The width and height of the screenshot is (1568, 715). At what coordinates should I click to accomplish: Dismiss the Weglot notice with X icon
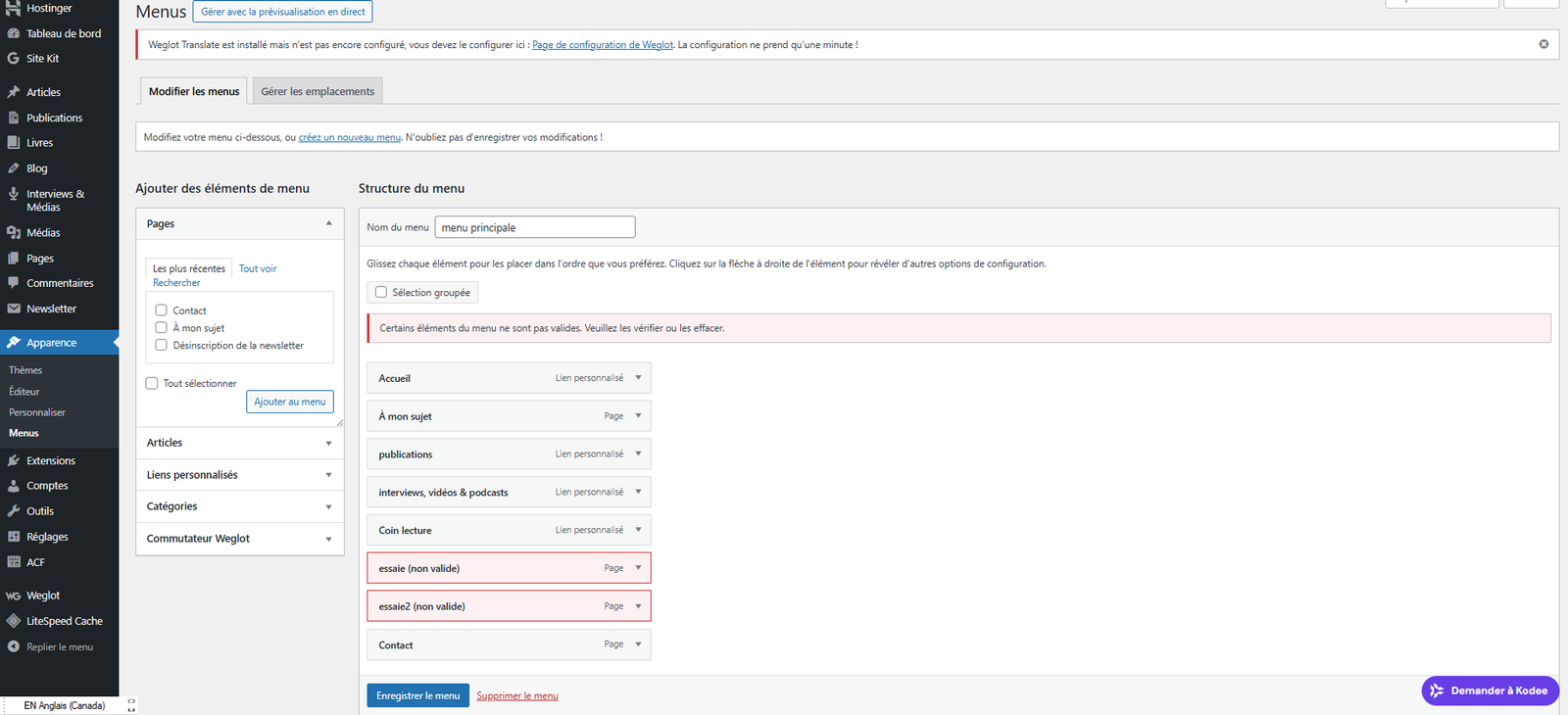click(1543, 44)
